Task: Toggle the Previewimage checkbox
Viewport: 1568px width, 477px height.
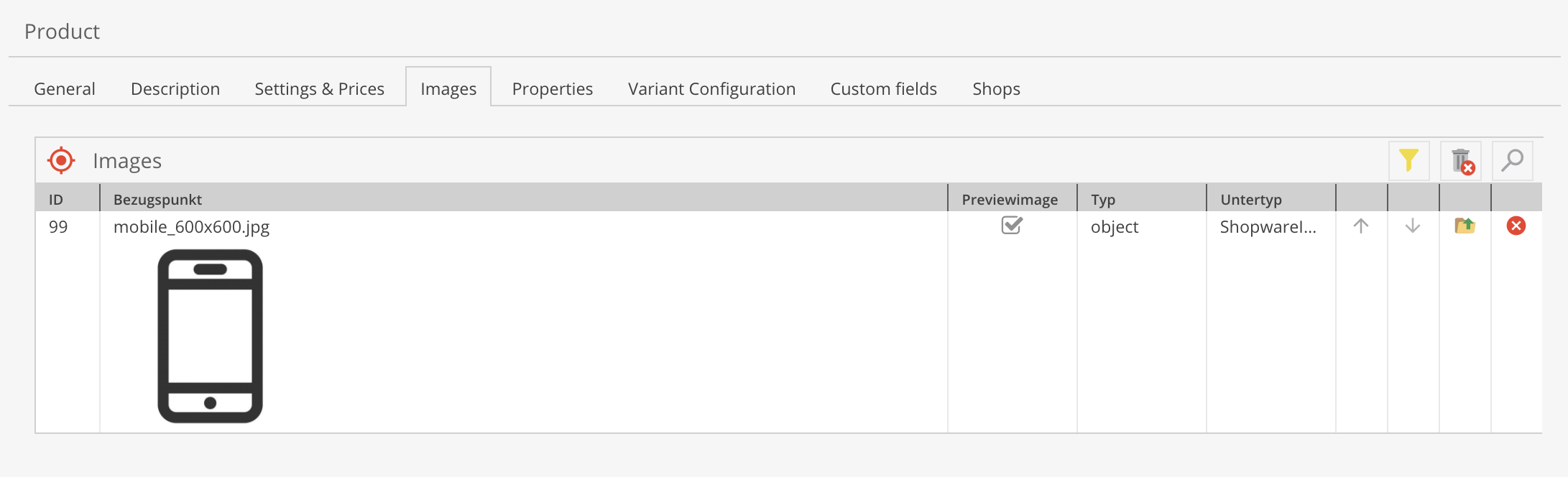Action: pyautogui.click(x=1012, y=226)
